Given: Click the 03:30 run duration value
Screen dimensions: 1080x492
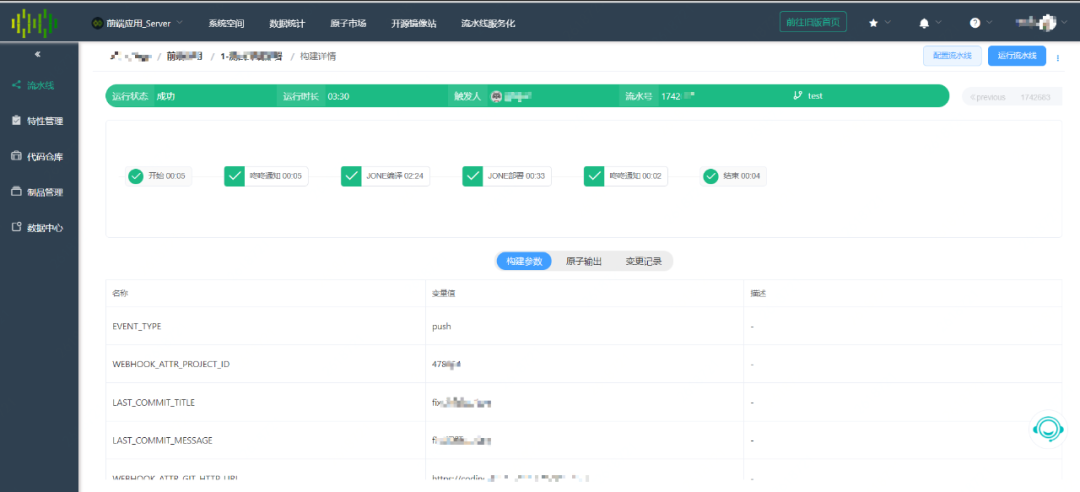Looking at the screenshot, I should click(338, 96).
